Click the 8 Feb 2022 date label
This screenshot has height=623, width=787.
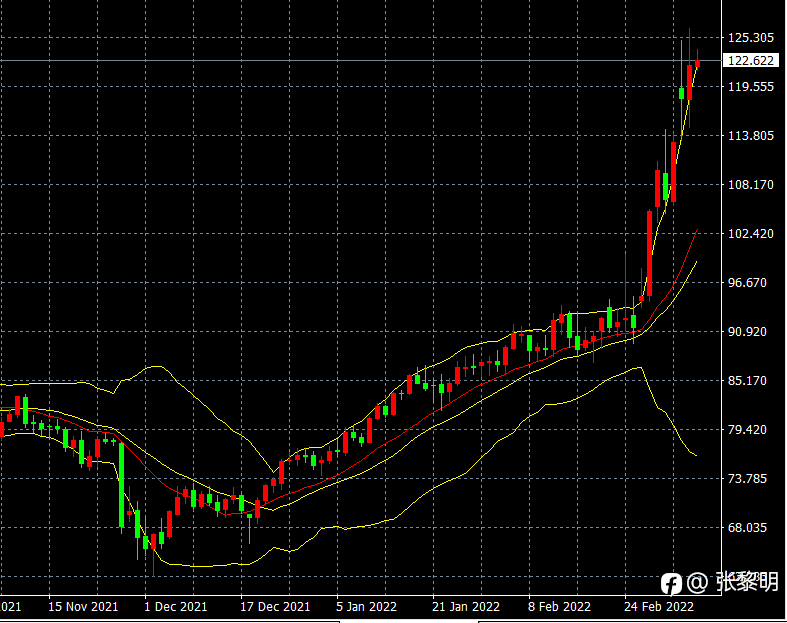559,607
